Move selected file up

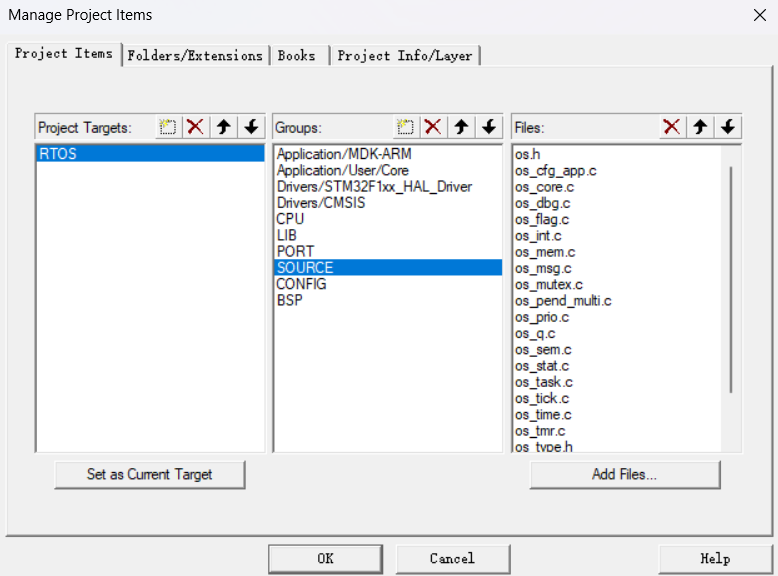700,127
